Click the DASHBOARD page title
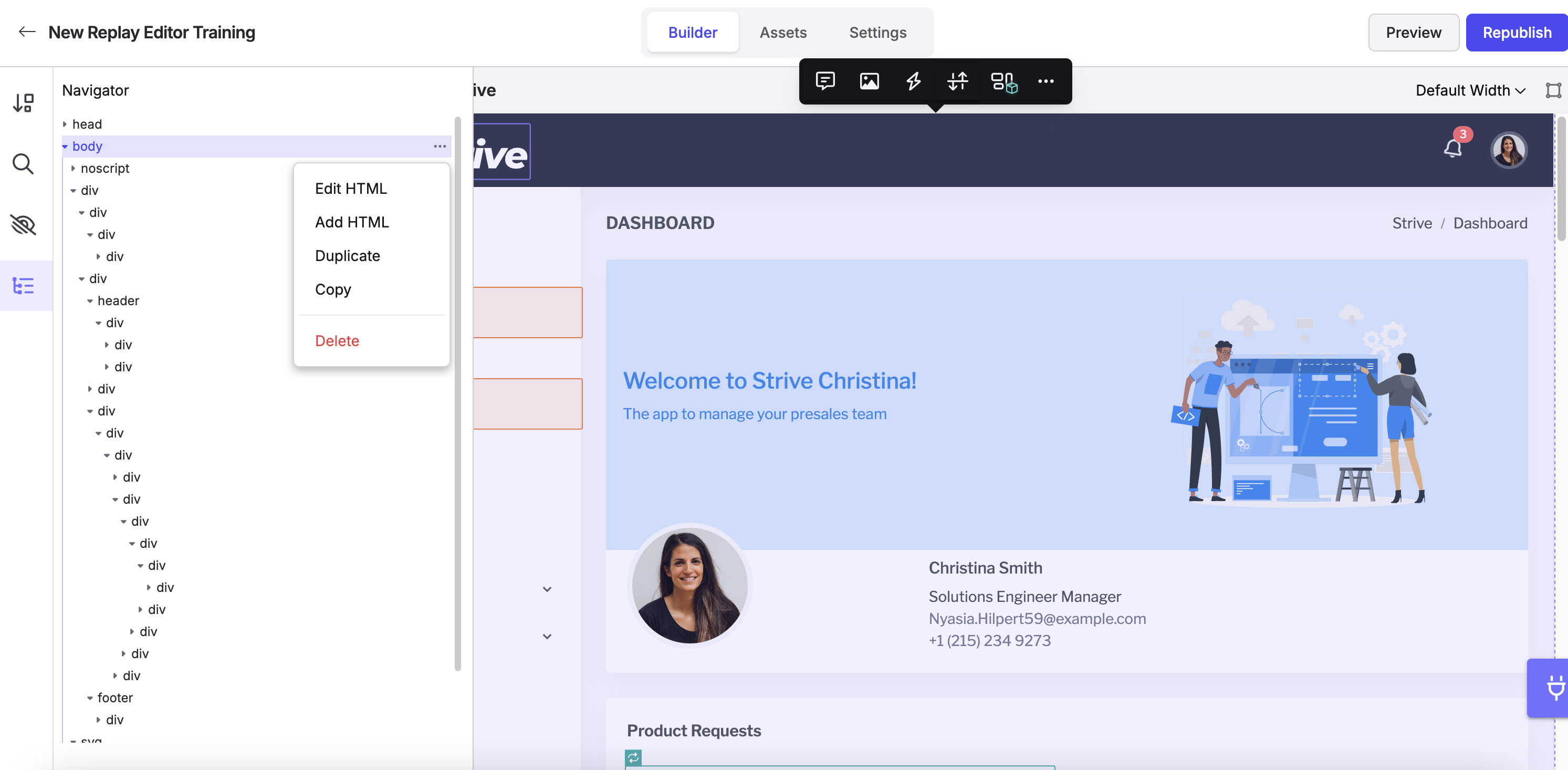1568x770 pixels. (660, 223)
